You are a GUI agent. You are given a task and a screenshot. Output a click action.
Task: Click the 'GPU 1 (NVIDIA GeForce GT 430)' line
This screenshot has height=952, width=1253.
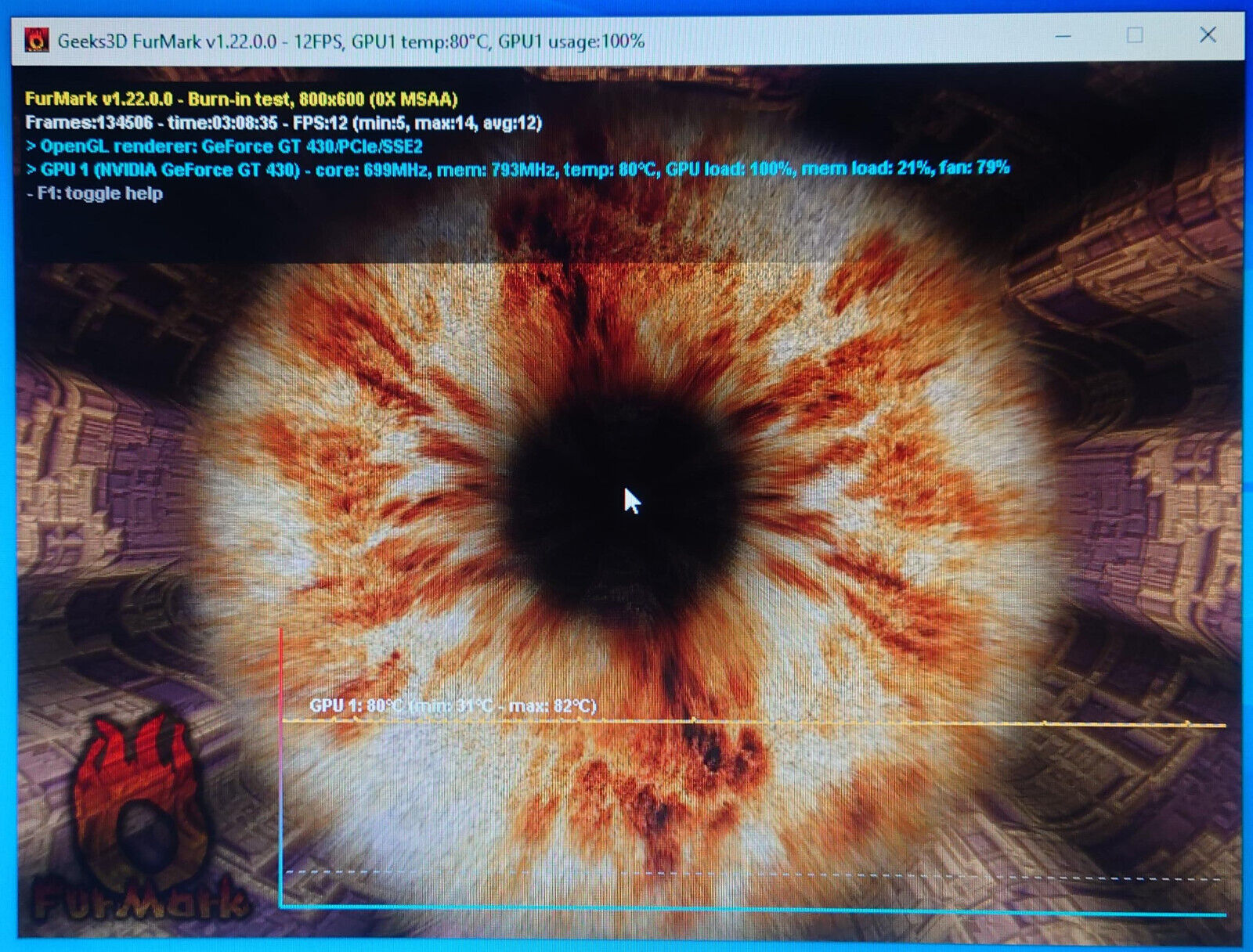coord(518,168)
